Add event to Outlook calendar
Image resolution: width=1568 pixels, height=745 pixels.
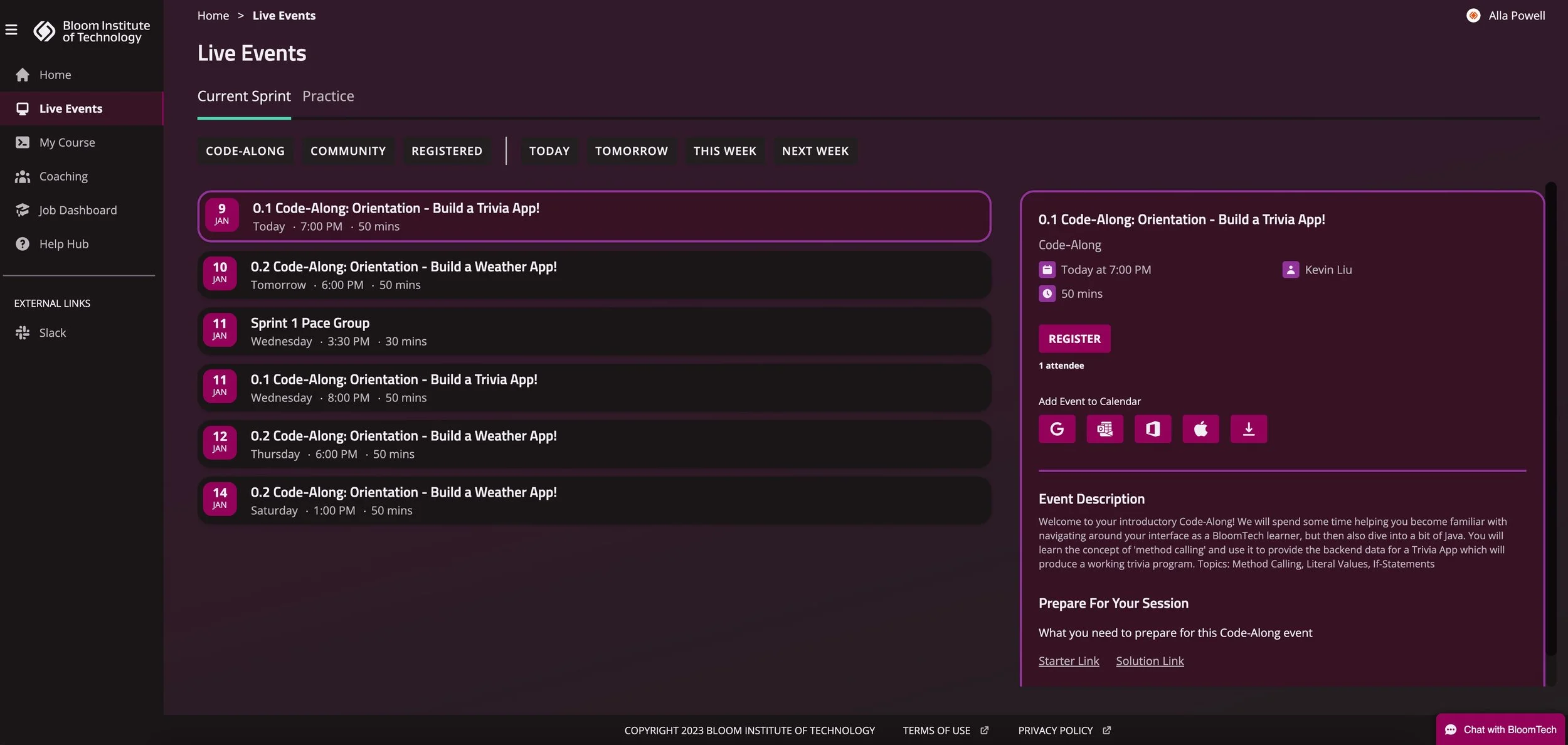click(1104, 429)
